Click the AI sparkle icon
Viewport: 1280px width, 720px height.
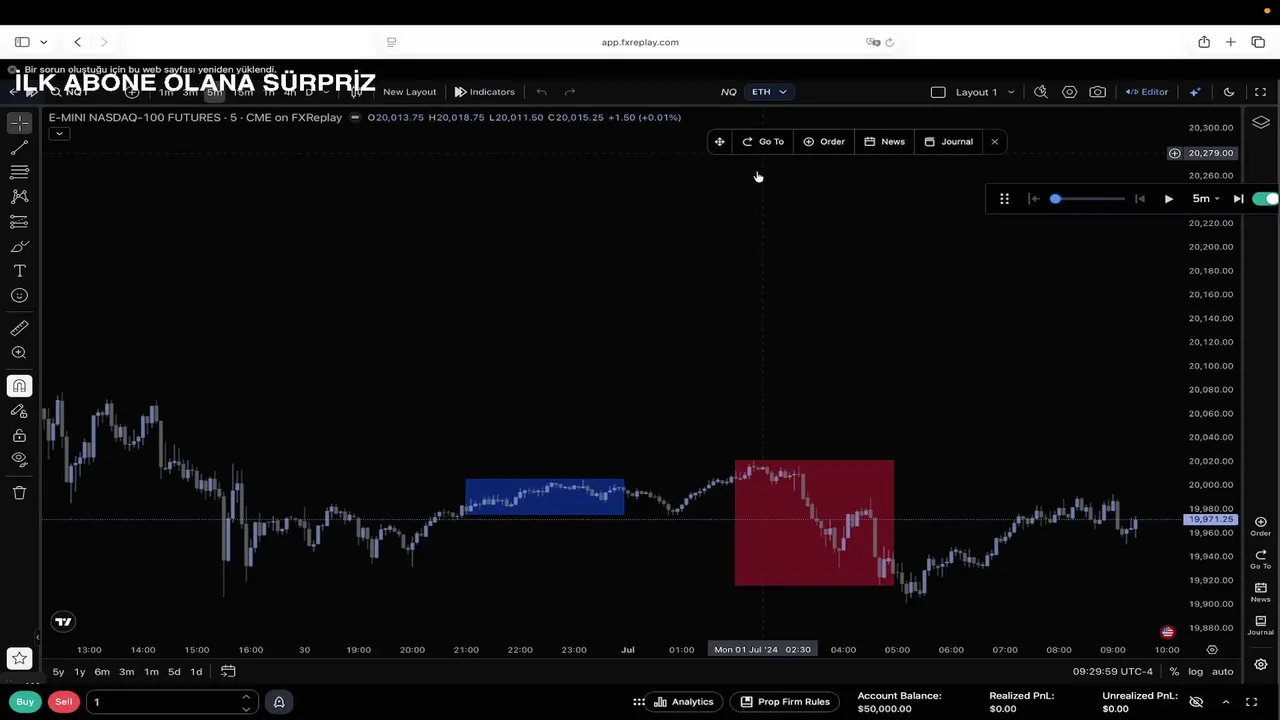click(1195, 92)
